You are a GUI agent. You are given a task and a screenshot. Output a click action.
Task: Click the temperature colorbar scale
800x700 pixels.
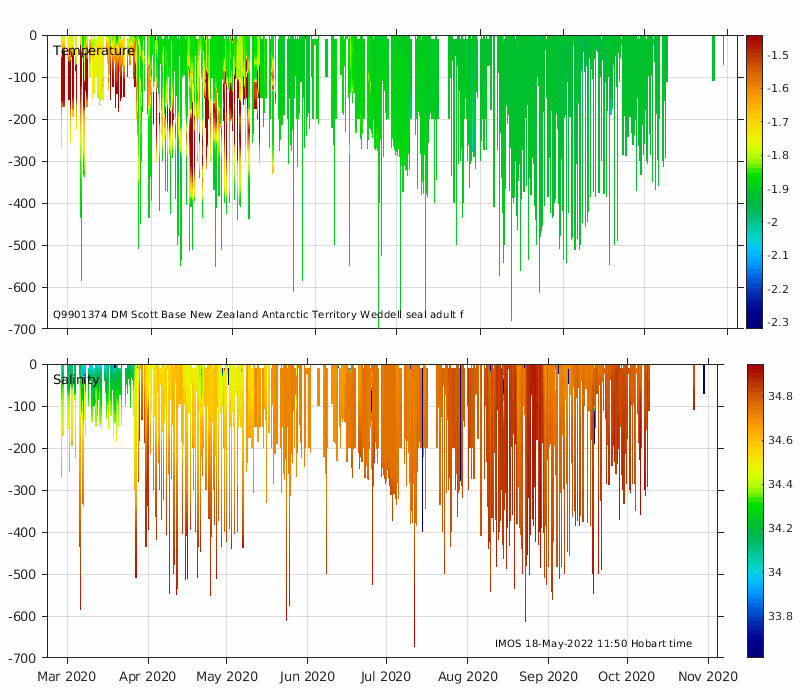pyautogui.click(x=754, y=182)
